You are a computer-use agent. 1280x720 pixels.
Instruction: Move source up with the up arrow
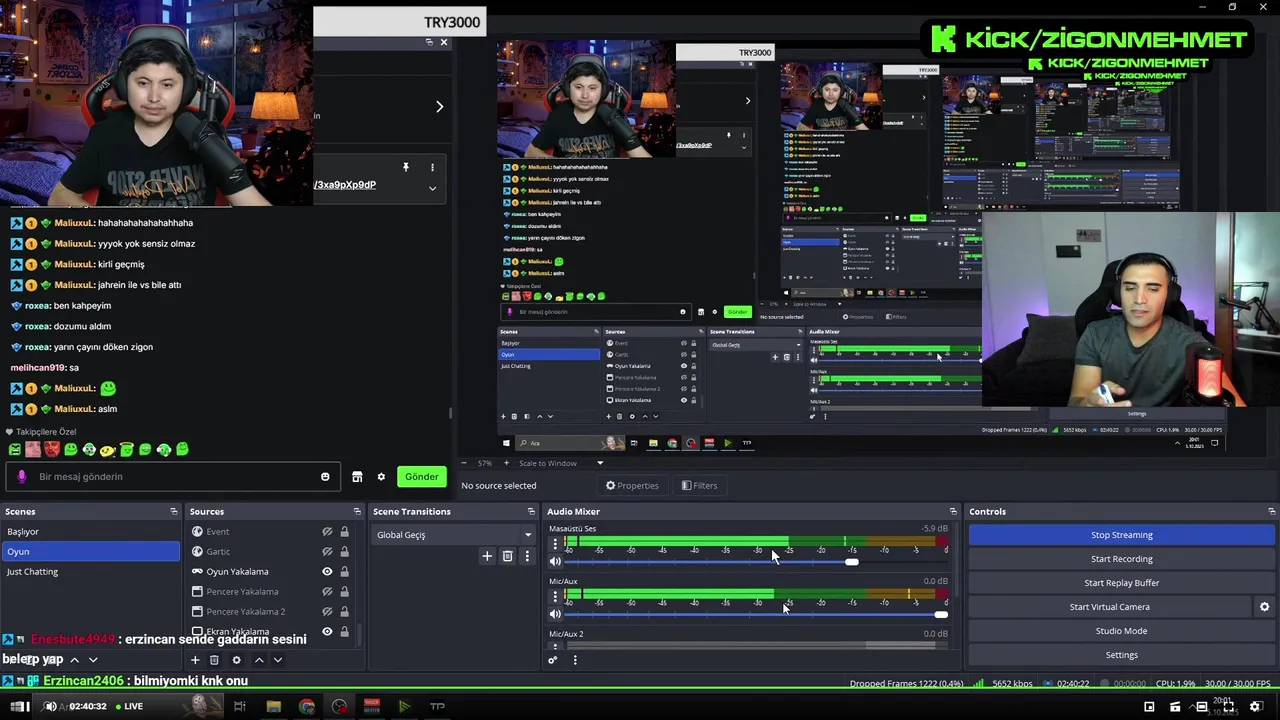(x=259, y=660)
